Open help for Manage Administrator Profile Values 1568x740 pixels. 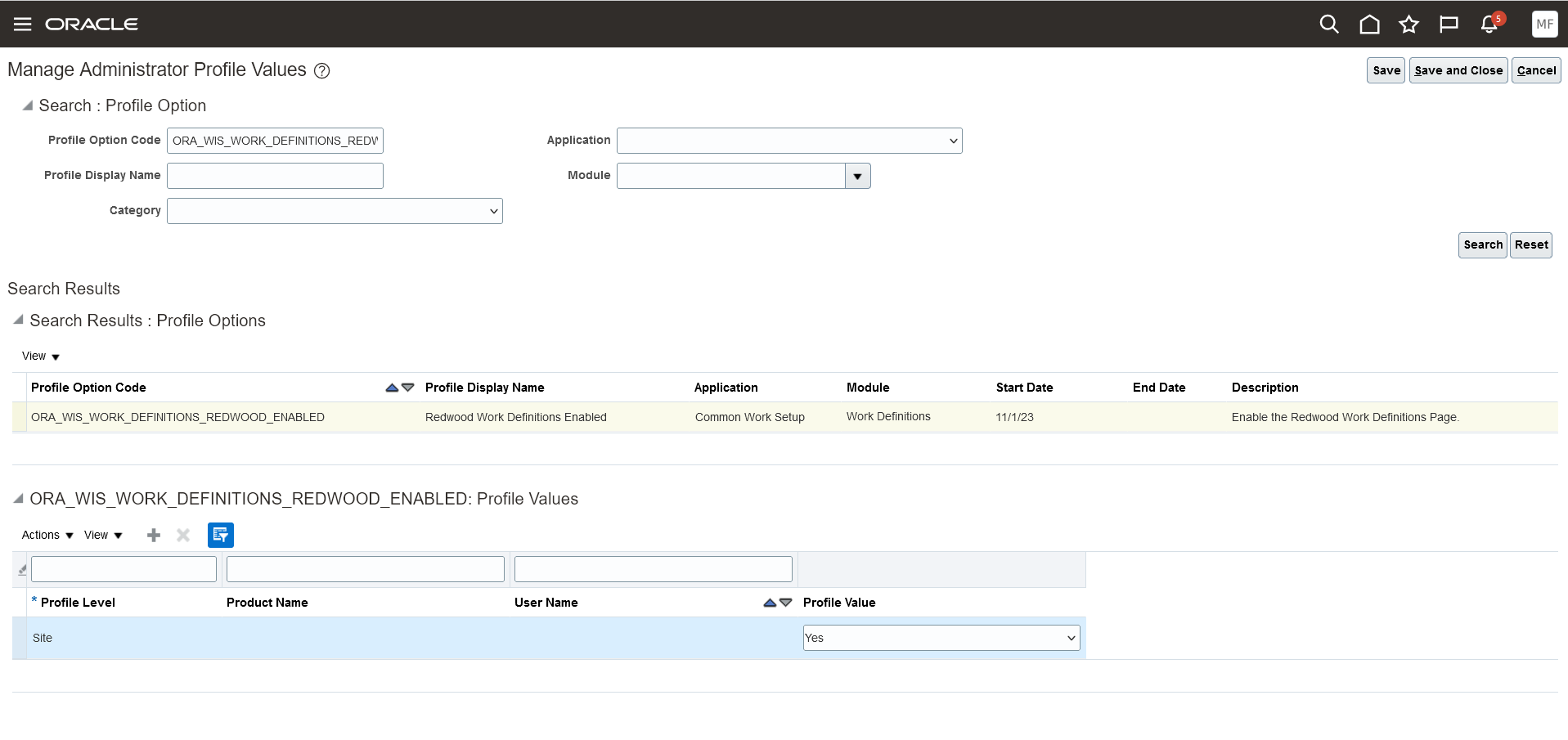point(321,71)
